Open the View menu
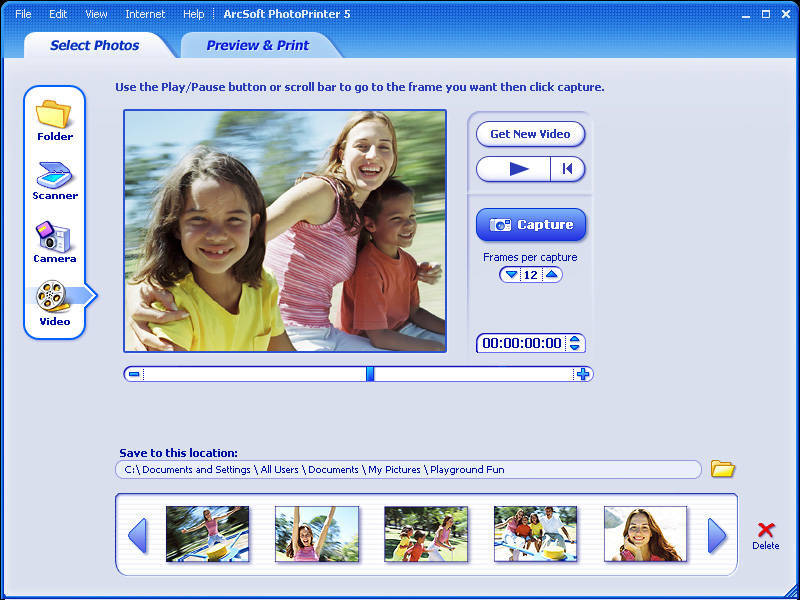The height and width of the screenshot is (600, 800). [x=96, y=14]
